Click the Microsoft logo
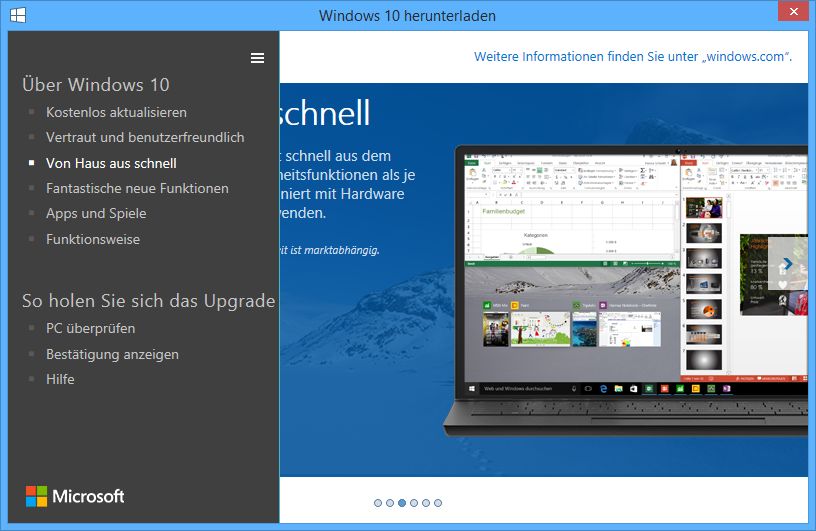Image resolution: width=816 pixels, height=531 pixels. 75,496
